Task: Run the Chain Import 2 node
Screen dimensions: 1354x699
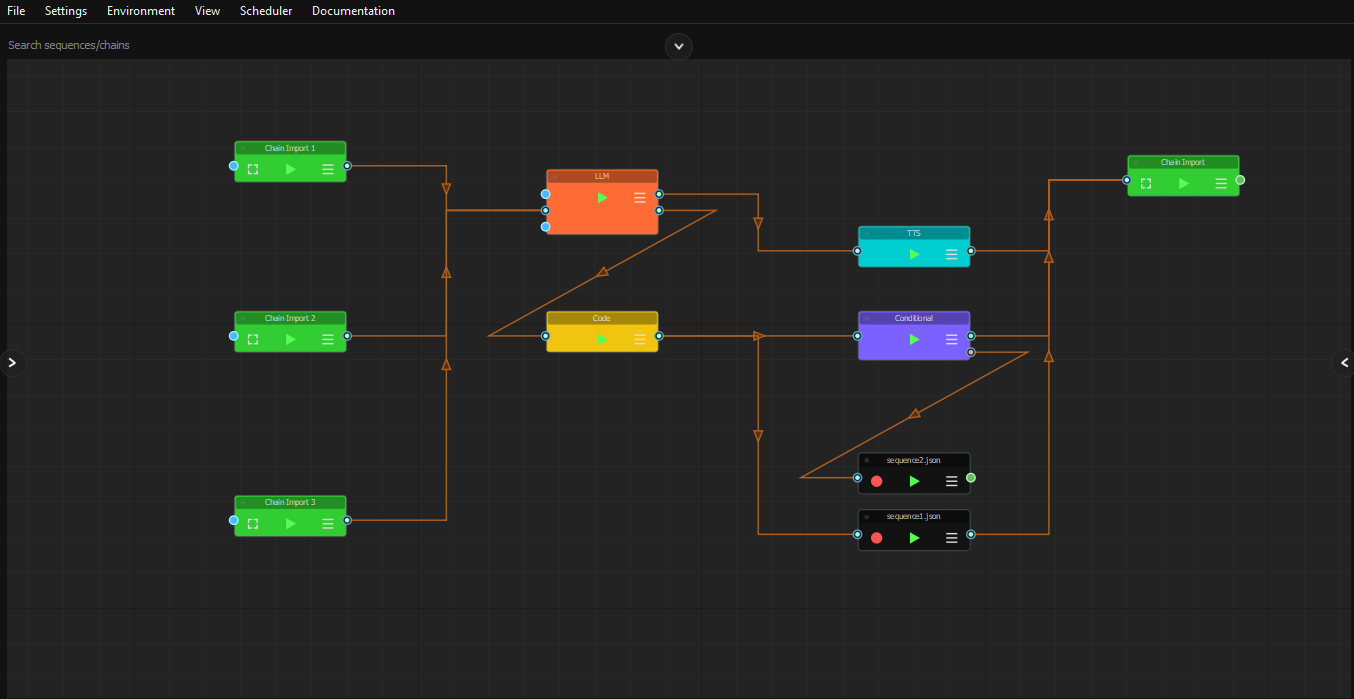Action: click(x=290, y=339)
